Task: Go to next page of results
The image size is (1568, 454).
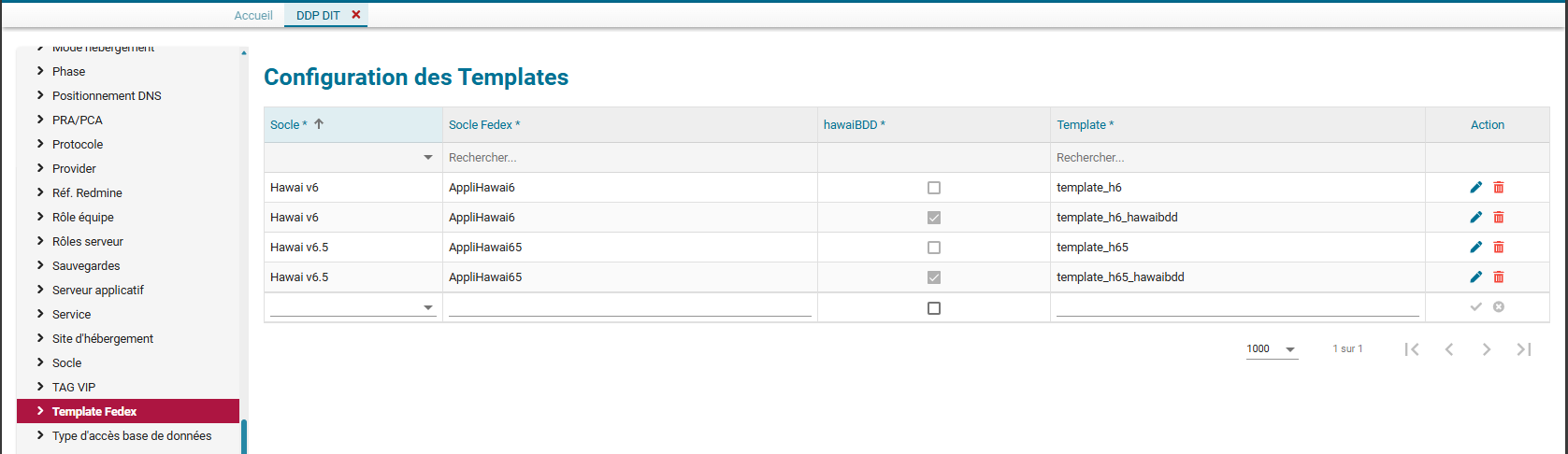Action: tap(1486, 349)
